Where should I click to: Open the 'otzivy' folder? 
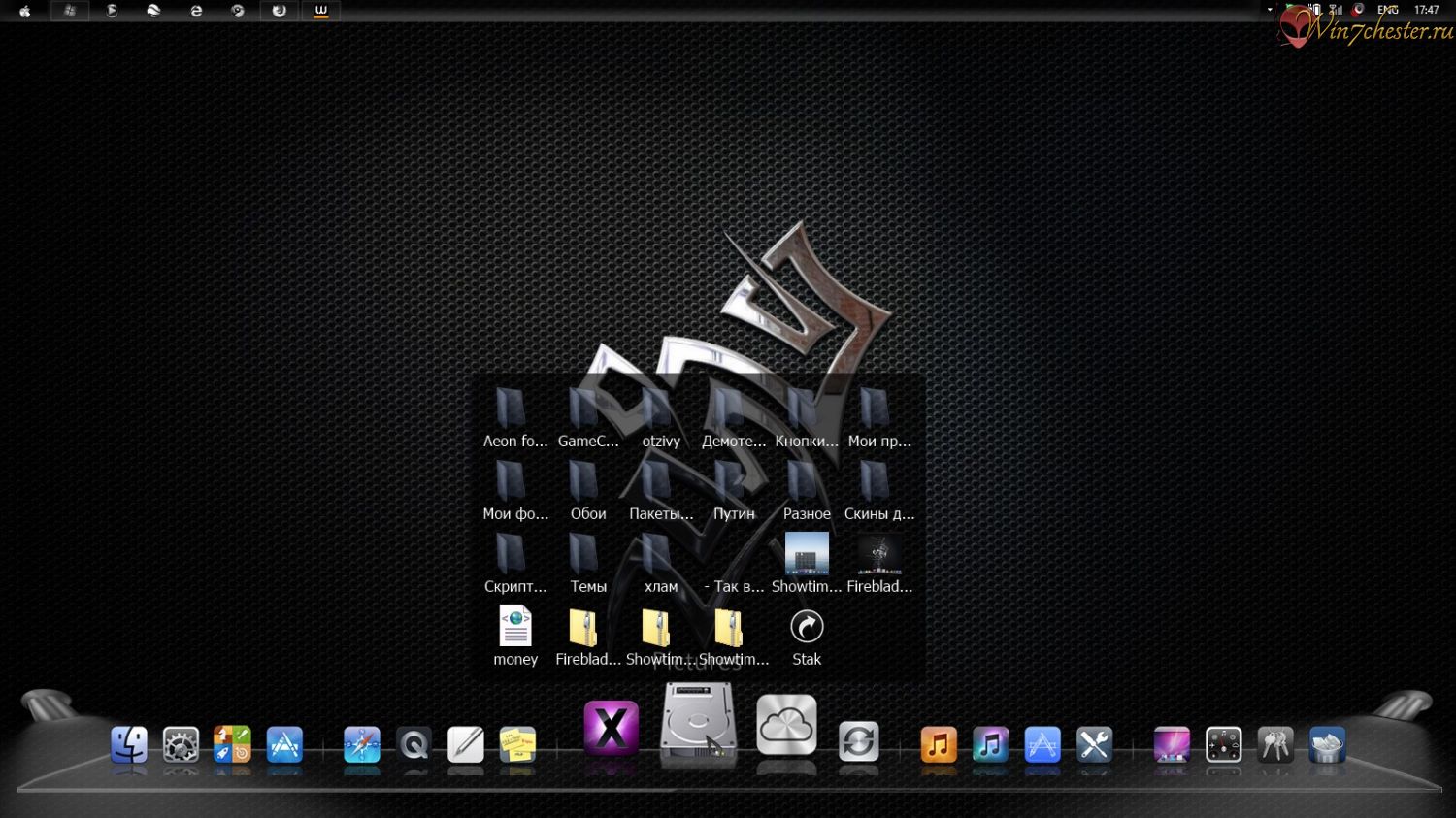coord(661,419)
